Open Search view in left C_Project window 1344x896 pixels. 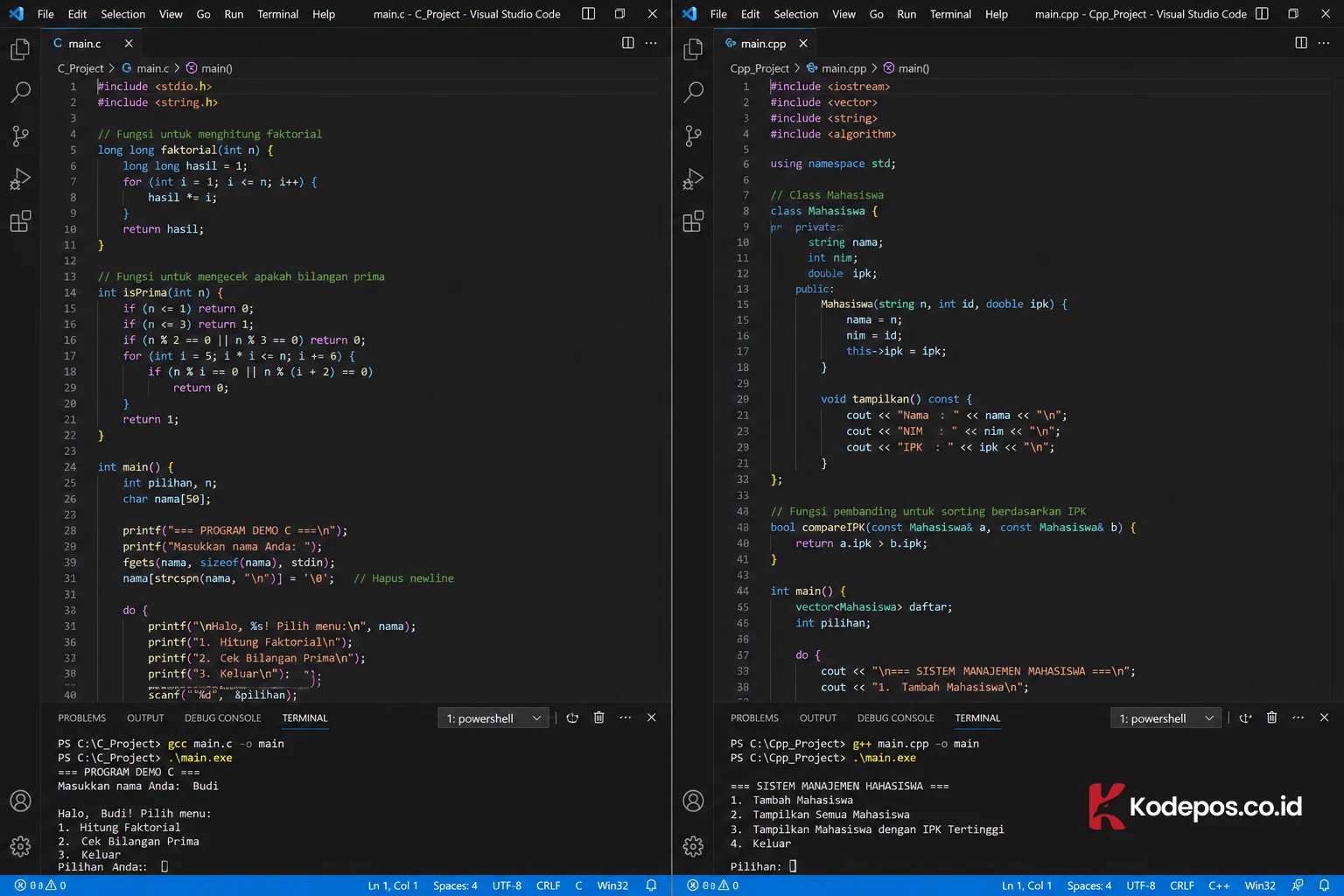pyautogui.click(x=20, y=92)
